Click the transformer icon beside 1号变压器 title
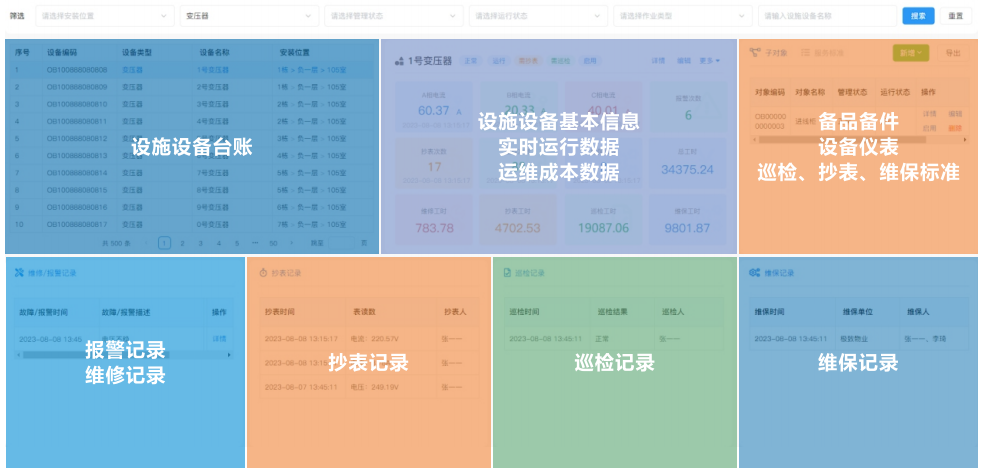The width and height of the screenshot is (981, 472). (399, 61)
